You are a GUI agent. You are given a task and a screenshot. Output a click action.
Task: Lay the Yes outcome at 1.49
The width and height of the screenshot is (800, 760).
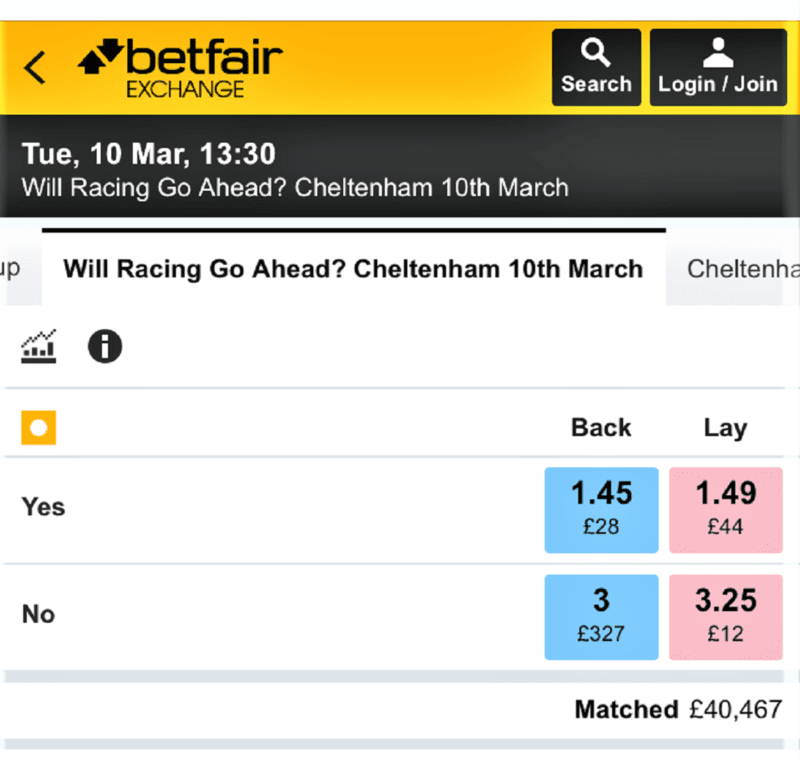coord(725,510)
